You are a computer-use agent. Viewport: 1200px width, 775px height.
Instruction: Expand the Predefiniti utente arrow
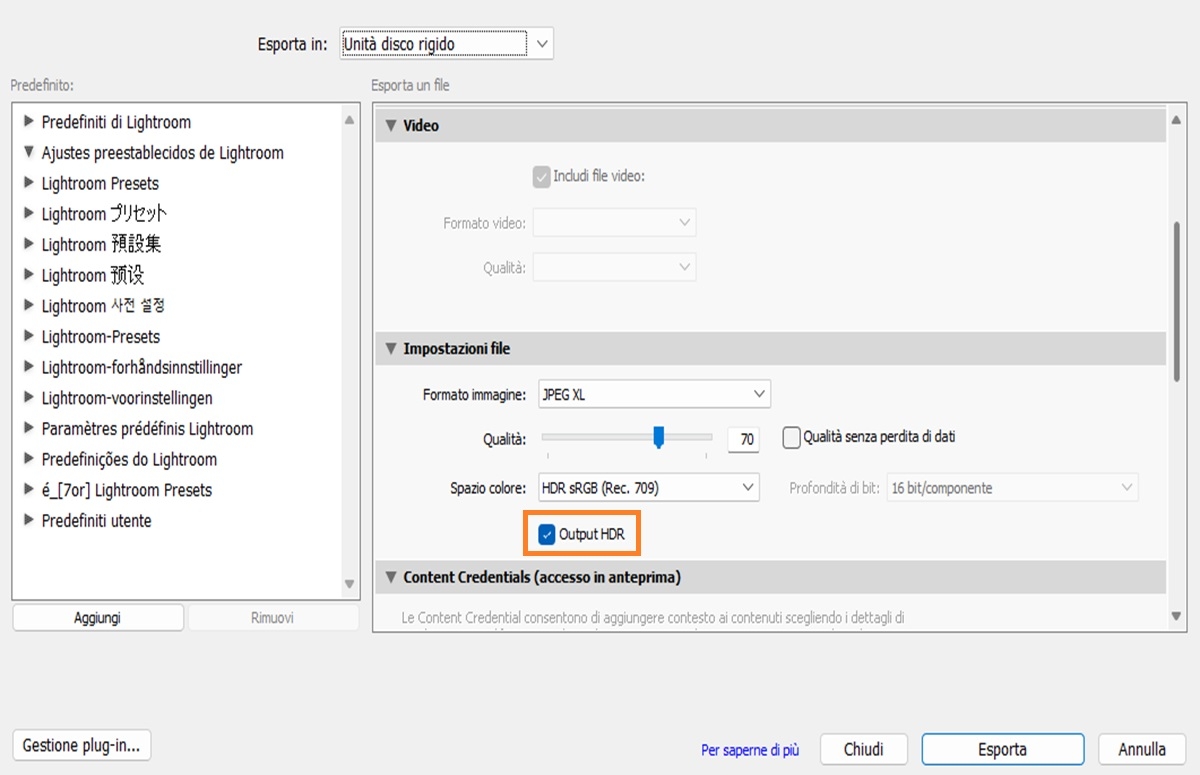point(29,521)
